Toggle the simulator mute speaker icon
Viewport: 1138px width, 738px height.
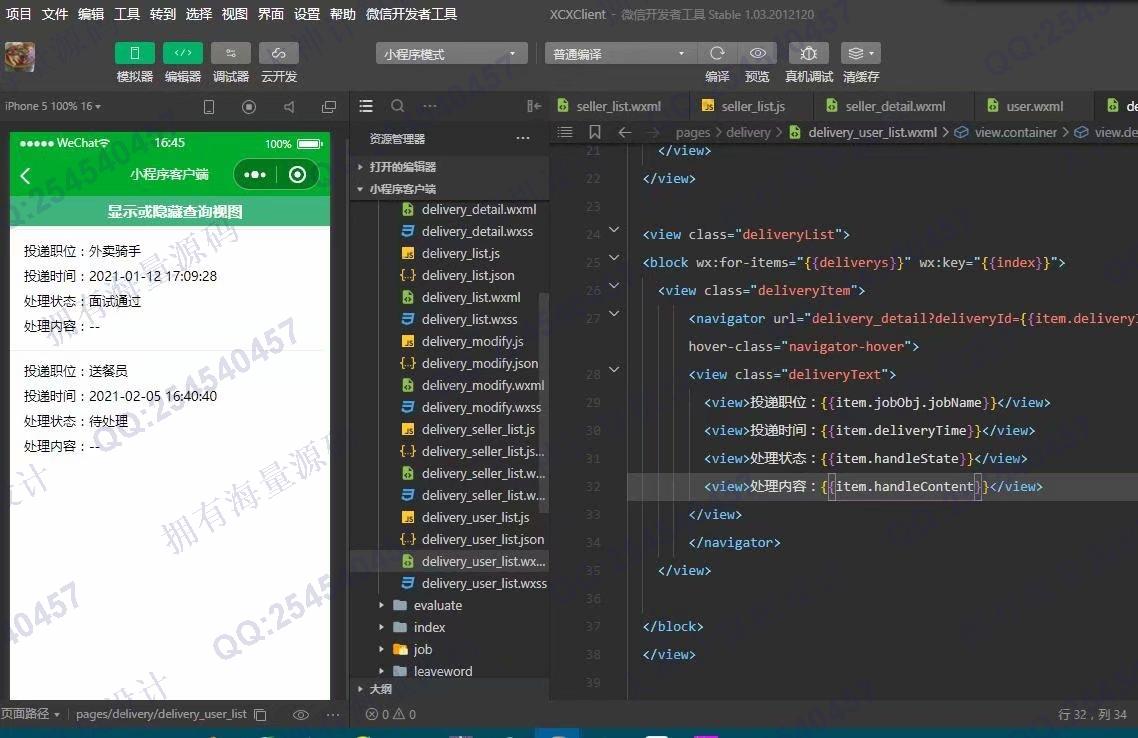tap(289, 107)
